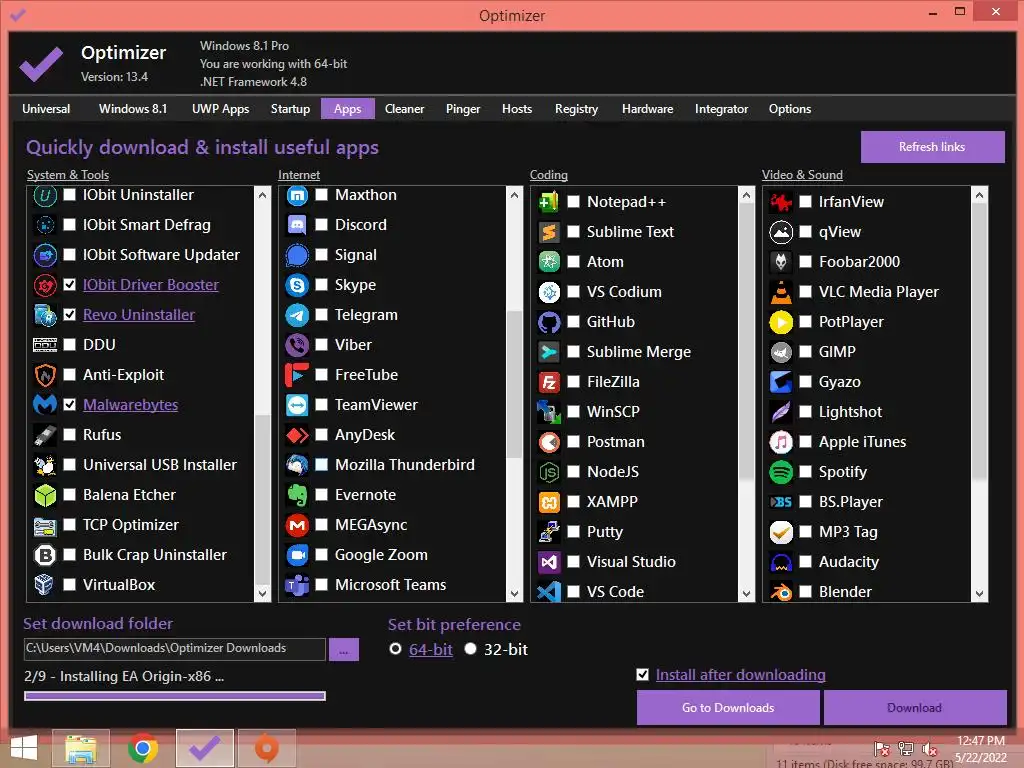Click the browse folder button
Viewport: 1024px width, 768px height.
[344, 650]
